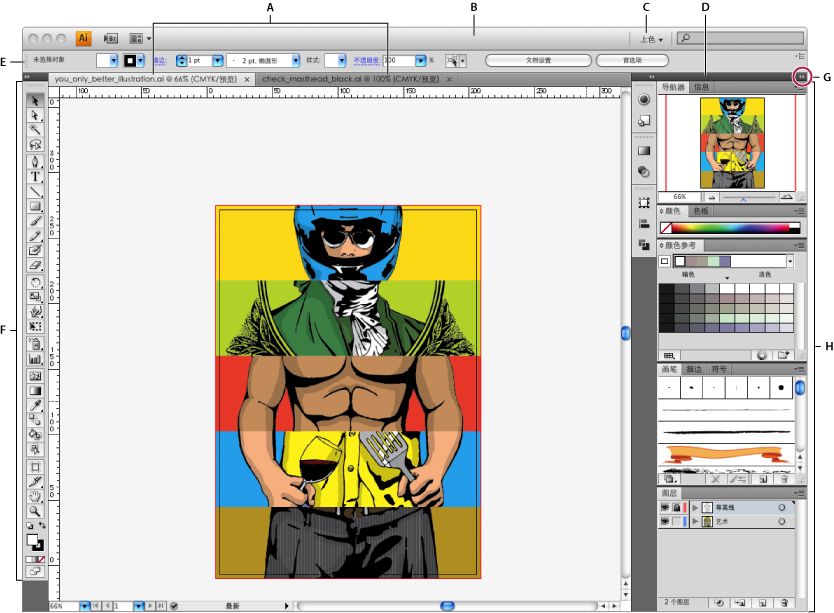Switch to the 色板 panel tab
This screenshot has width=834, height=613.
[x=699, y=211]
